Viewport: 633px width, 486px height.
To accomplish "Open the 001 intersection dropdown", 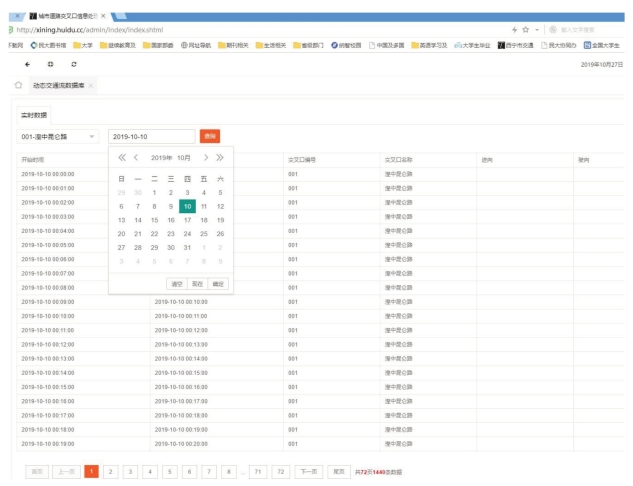I will 58,136.
